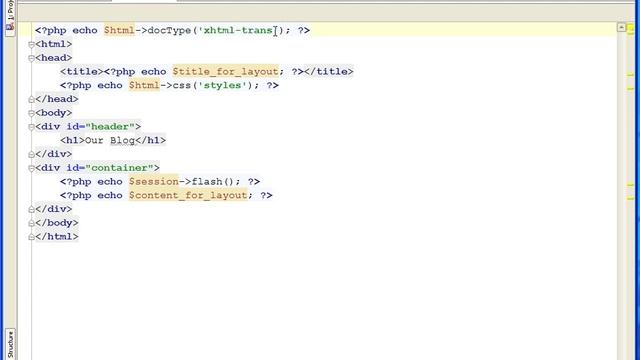Image resolution: width=640 pixels, height=360 pixels.
Task: Click the <body> tag text
Action: [x=53, y=113]
